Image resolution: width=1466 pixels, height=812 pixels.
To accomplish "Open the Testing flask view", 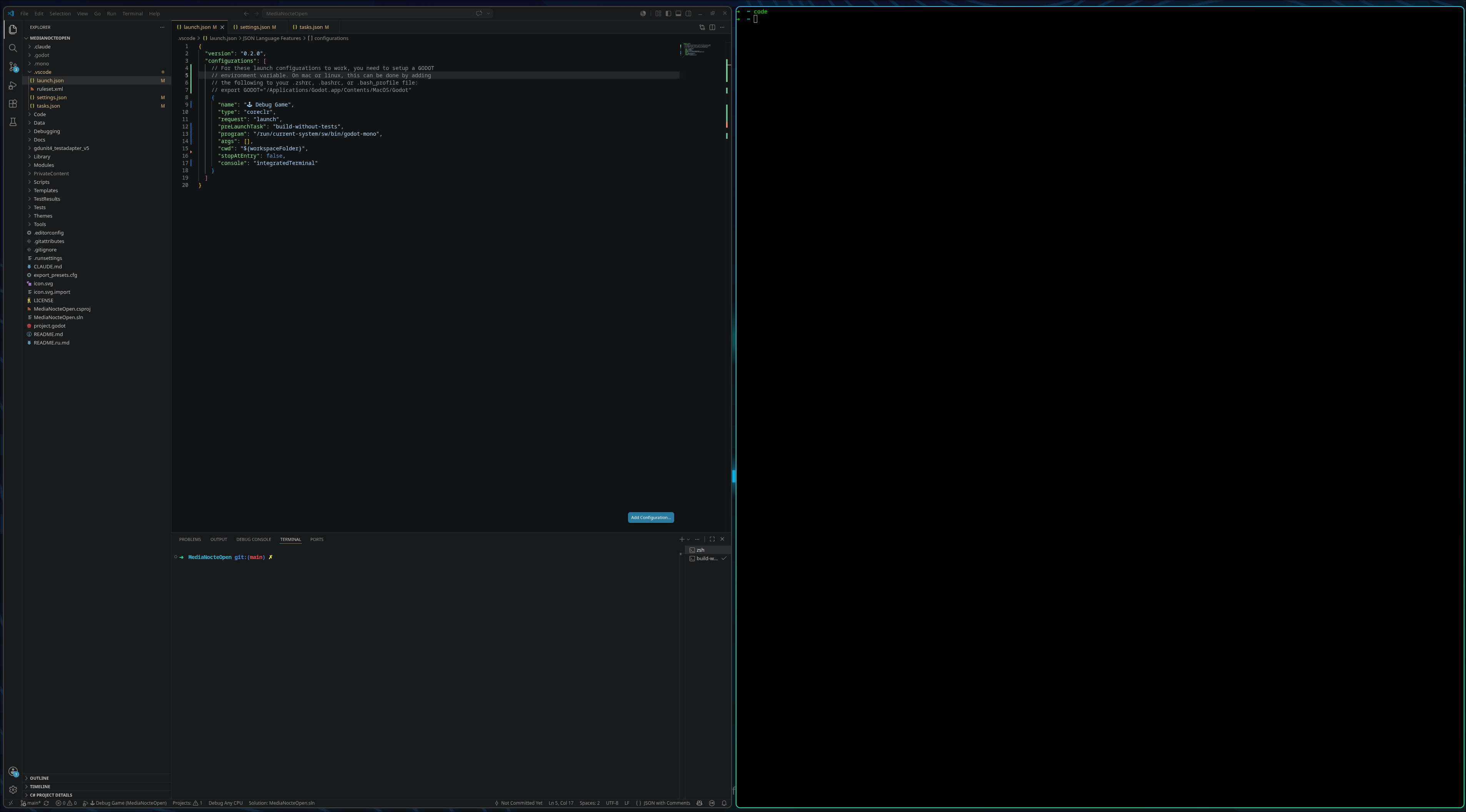I will click(x=13, y=122).
